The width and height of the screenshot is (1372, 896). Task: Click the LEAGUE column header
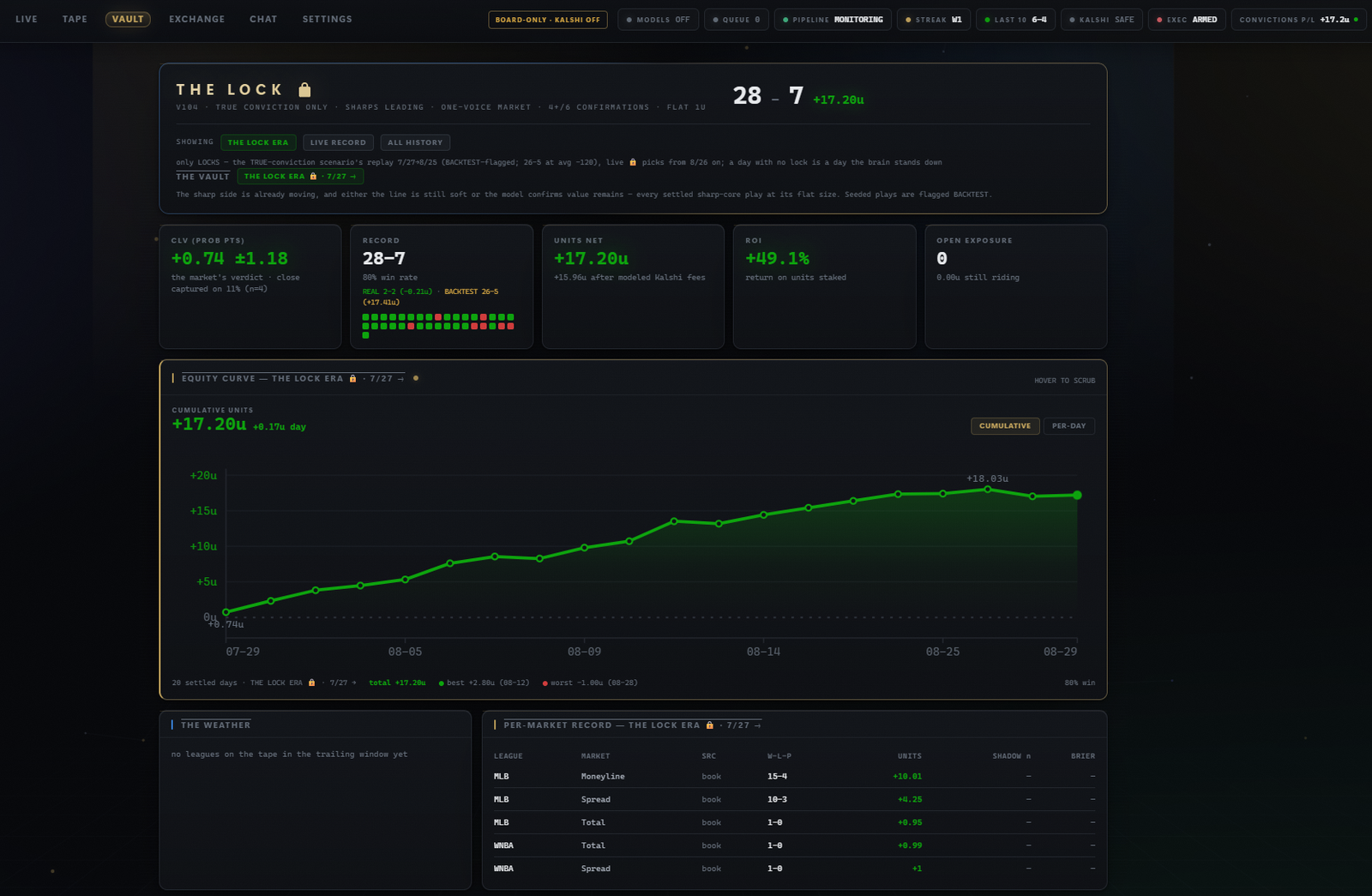[x=508, y=756]
